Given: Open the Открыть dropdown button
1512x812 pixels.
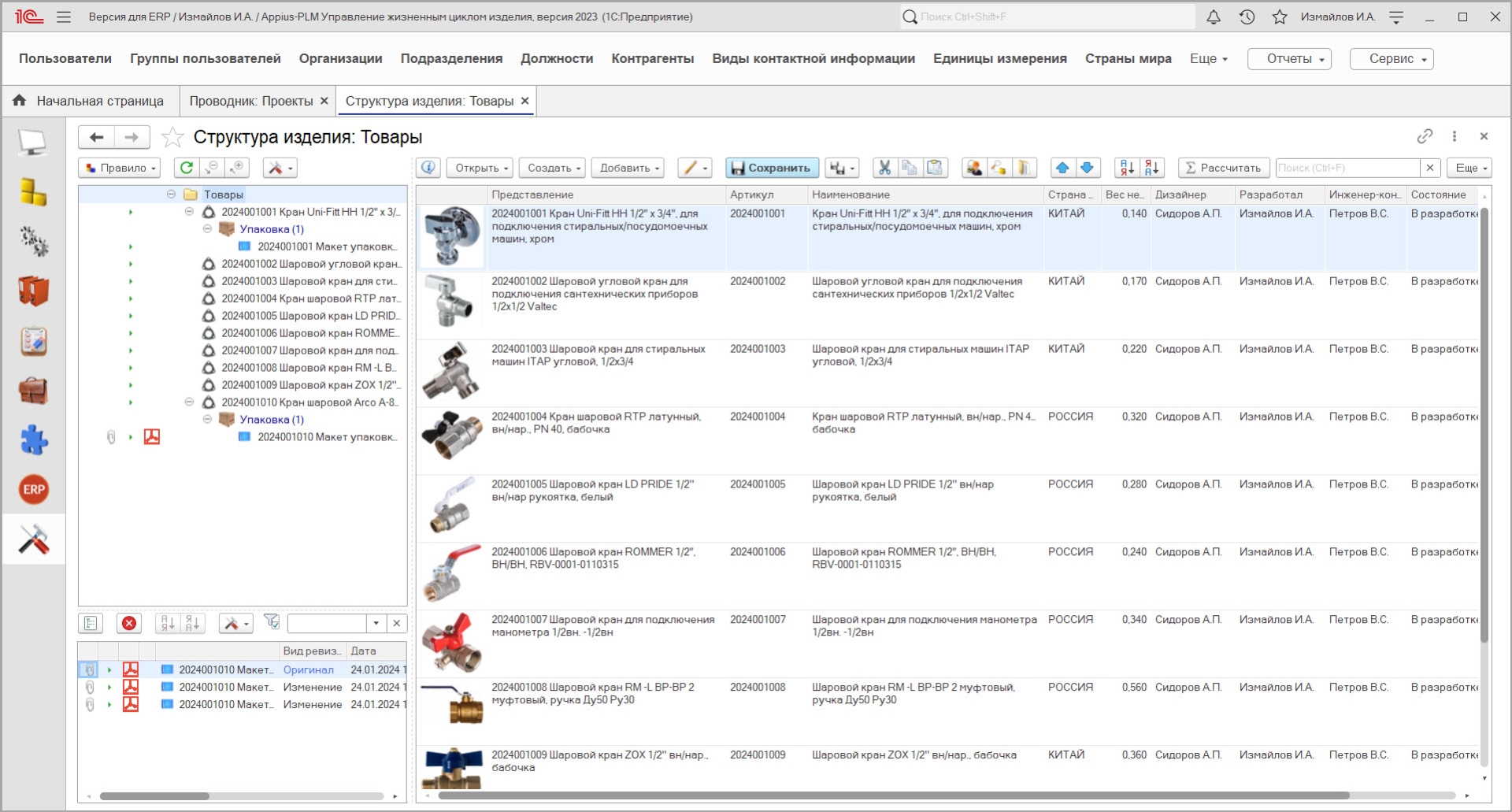Looking at the screenshot, I should click(x=480, y=168).
